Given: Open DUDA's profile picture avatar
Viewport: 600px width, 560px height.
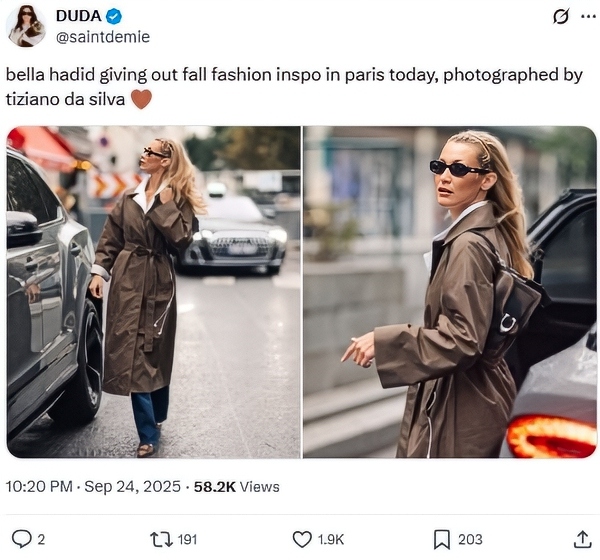Looking at the screenshot, I should coord(26,26).
